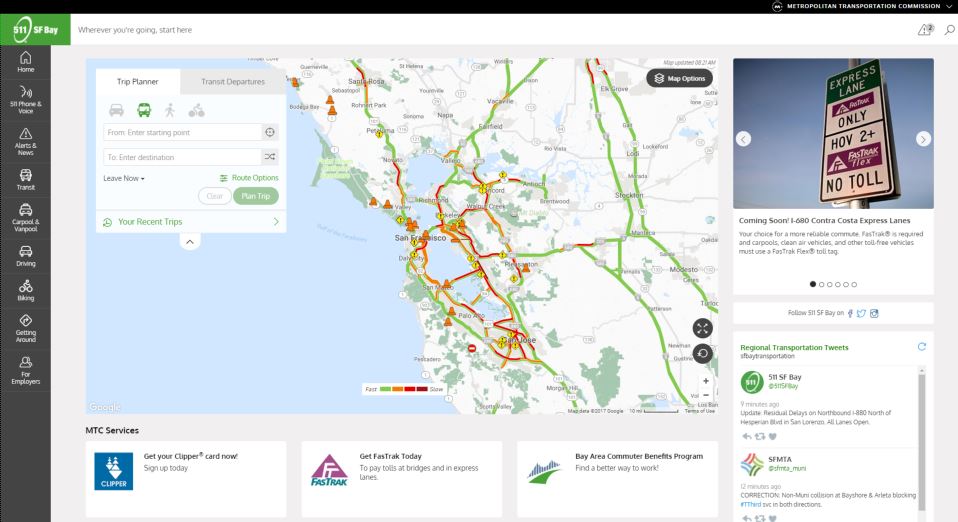
Task: Open Get FasTrak Today link
Action: (x=390, y=456)
